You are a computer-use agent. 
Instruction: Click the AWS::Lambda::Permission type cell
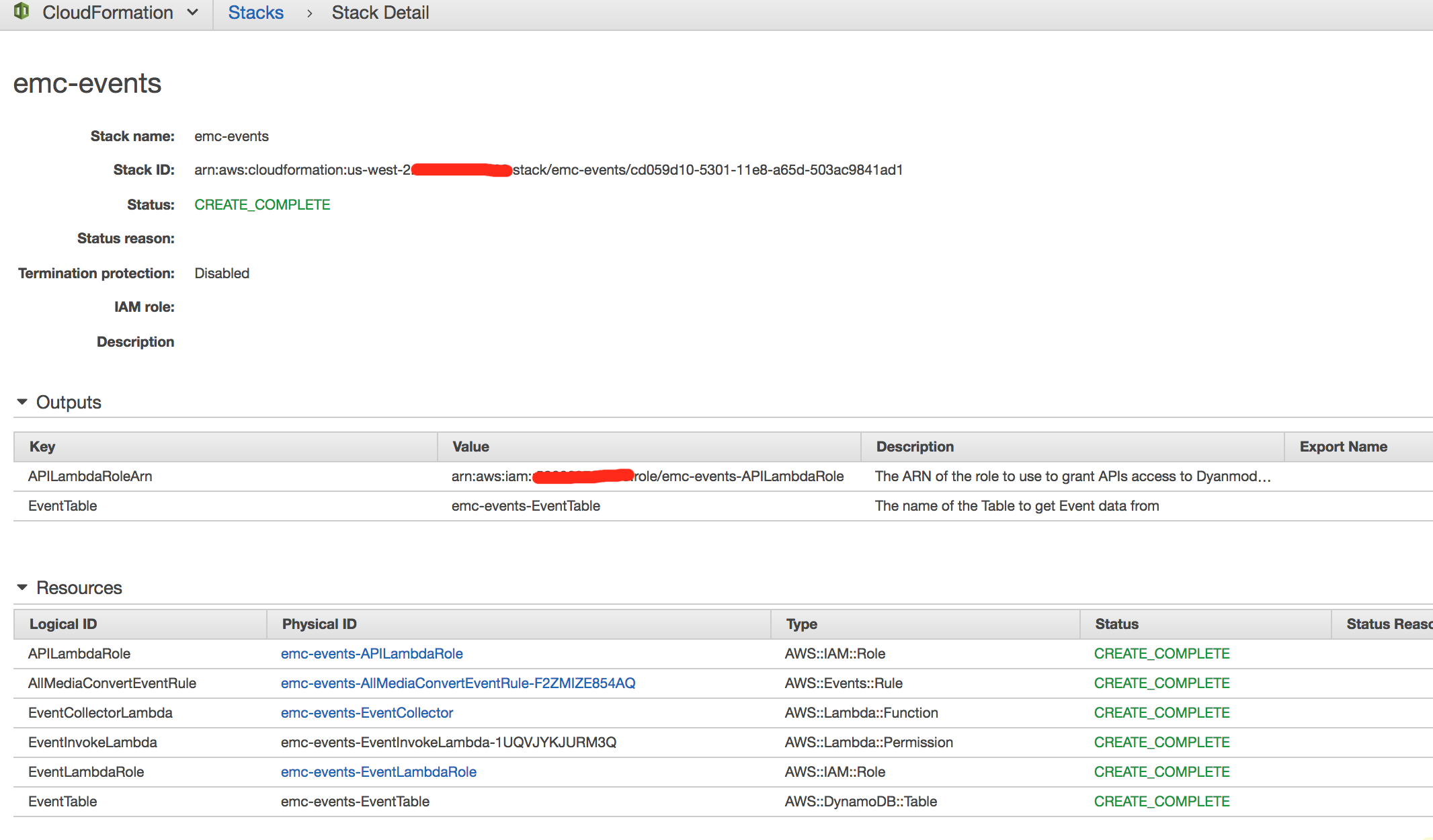869,743
